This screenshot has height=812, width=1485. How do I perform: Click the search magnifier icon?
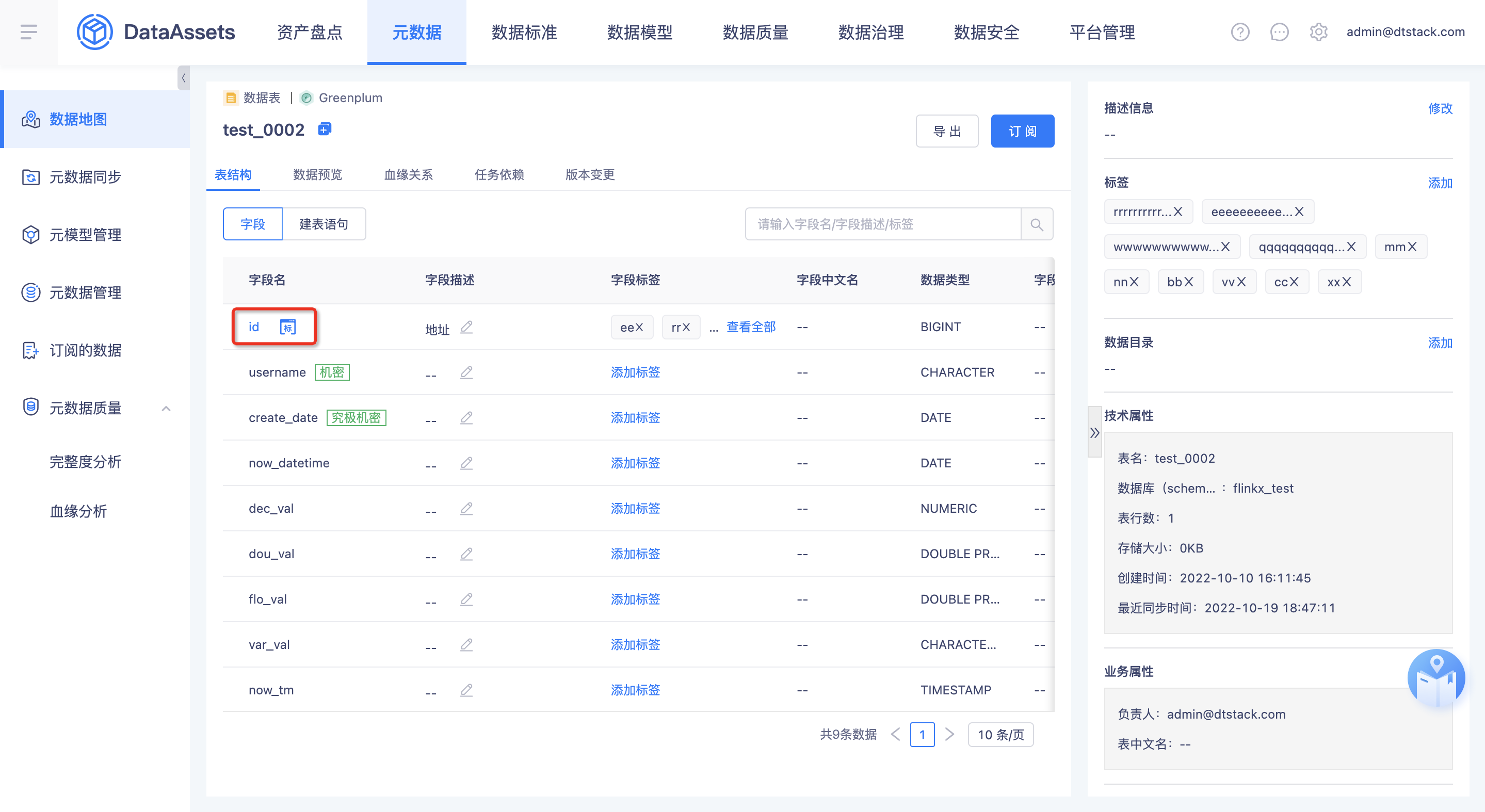(1037, 224)
